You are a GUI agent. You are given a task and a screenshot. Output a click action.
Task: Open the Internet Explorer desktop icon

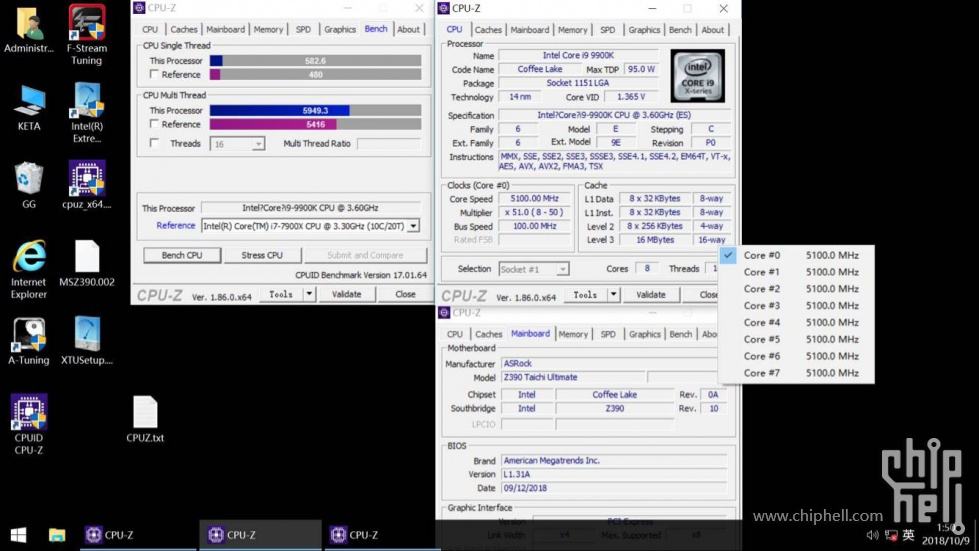click(29, 270)
